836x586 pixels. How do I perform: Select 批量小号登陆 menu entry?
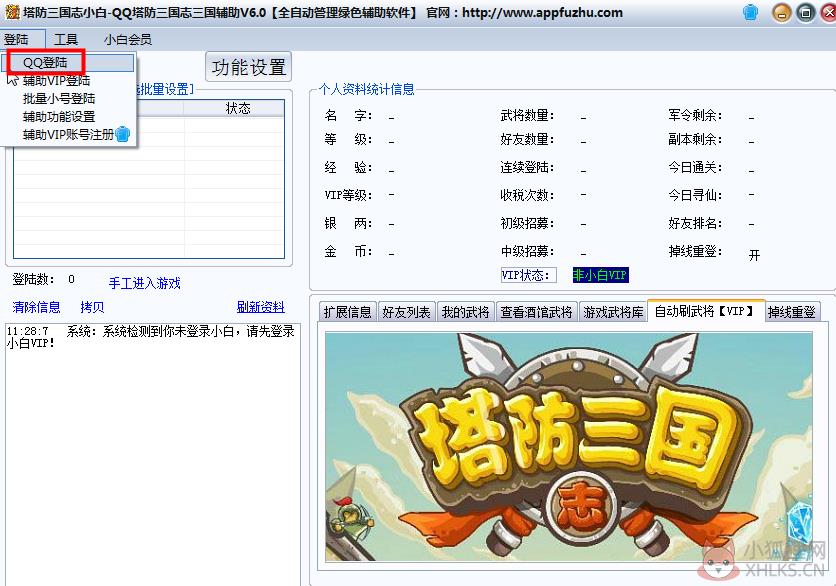pyautogui.click(x=59, y=99)
